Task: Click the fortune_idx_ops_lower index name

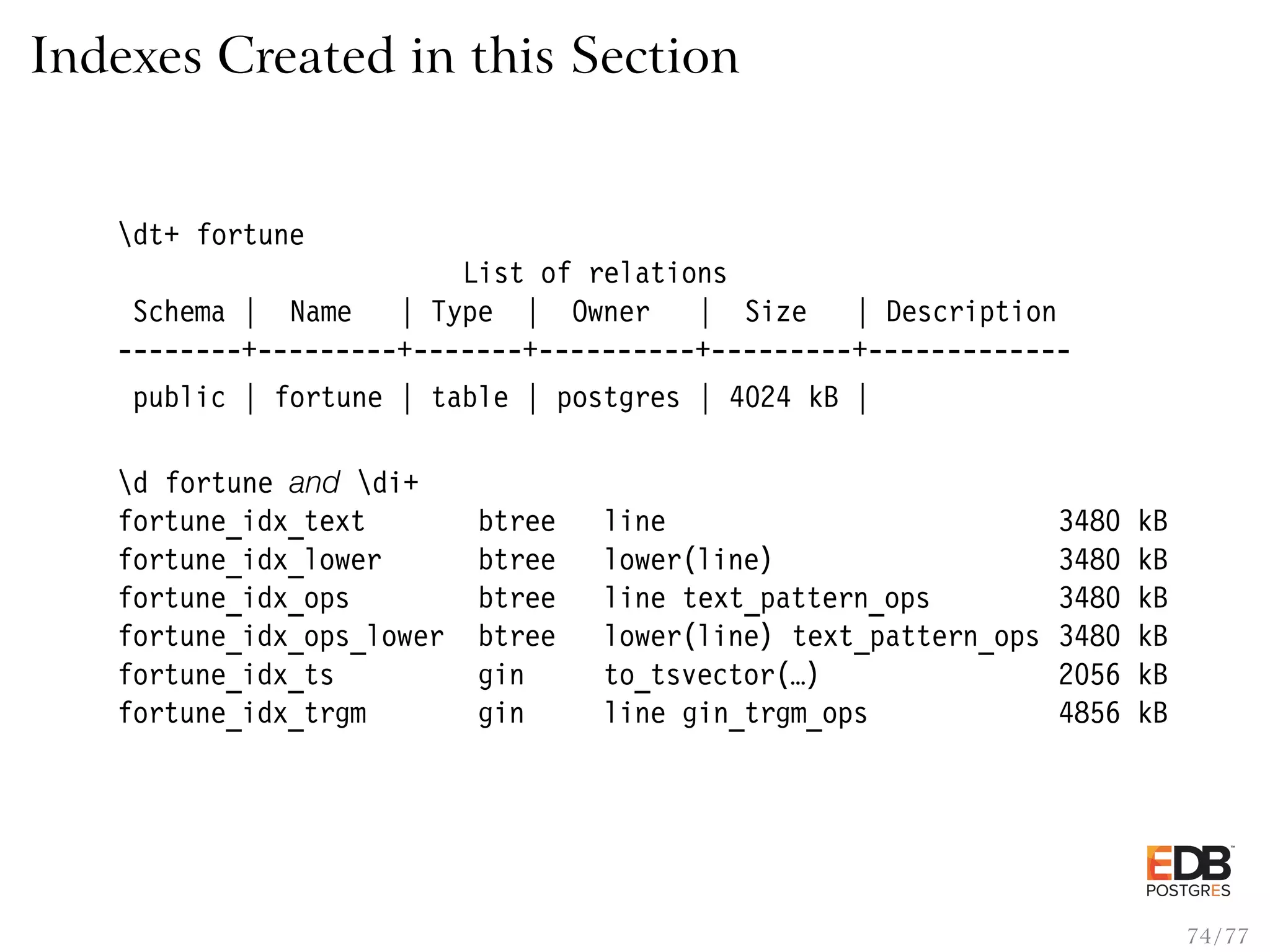Action: [281, 637]
